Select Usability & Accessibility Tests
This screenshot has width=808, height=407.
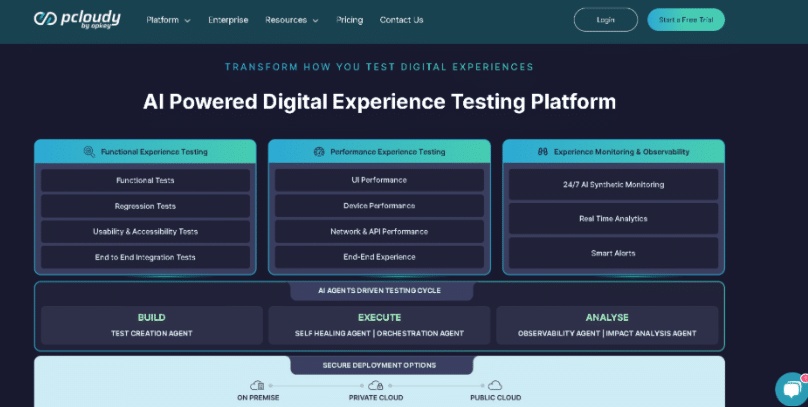coord(145,231)
